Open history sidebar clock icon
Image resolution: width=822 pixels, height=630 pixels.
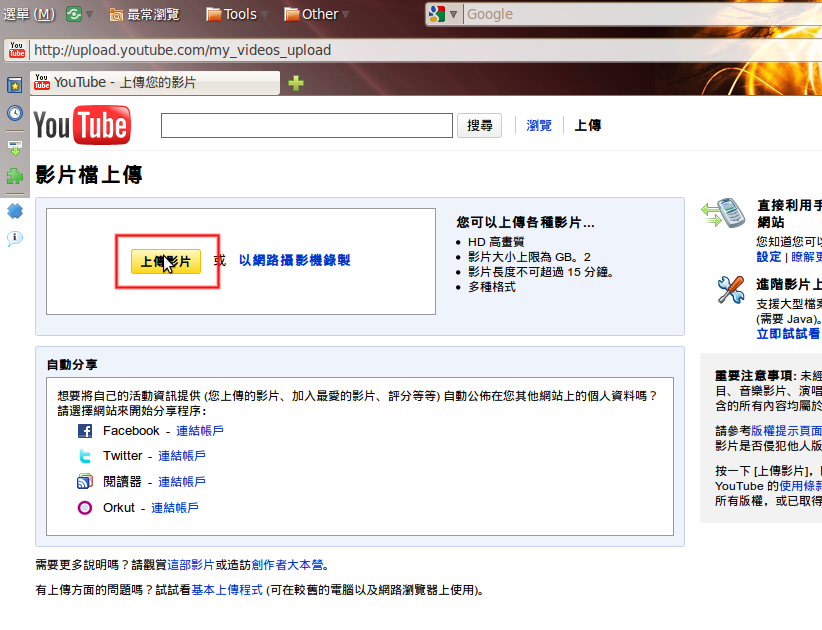(15, 113)
